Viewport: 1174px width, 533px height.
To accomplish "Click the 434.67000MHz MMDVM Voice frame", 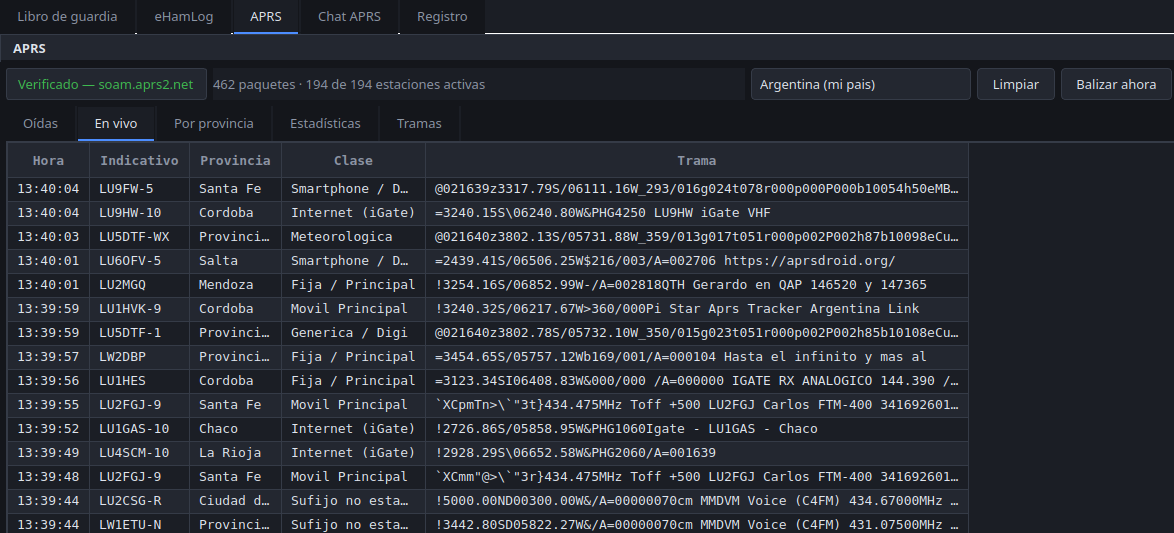I will click(x=696, y=500).
